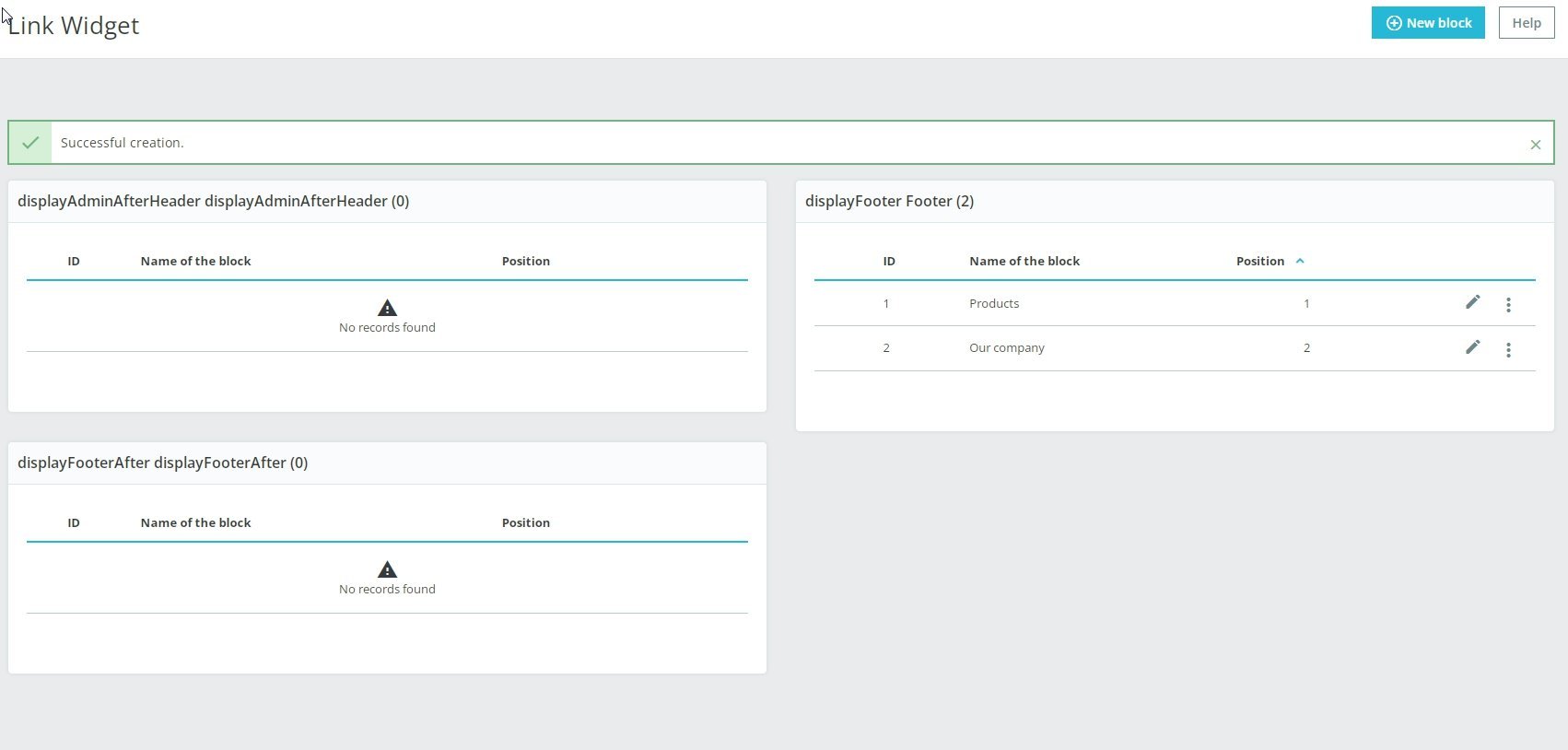Image resolution: width=1568 pixels, height=750 pixels.
Task: Select the Products block row
Action: click(993, 303)
